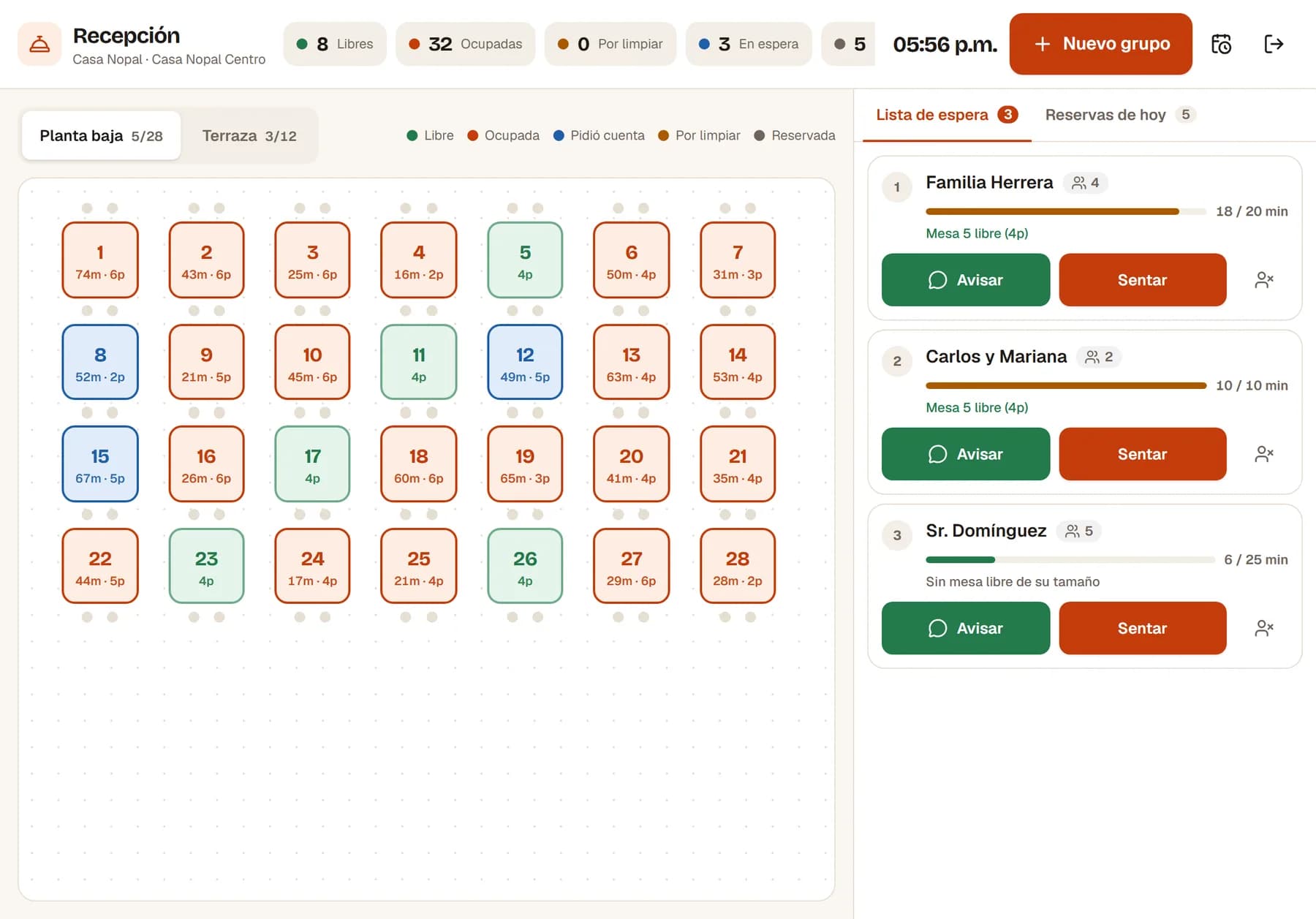Image resolution: width=1316 pixels, height=919 pixels.
Task: Create a Nuevo grupo
Action: tap(1101, 44)
